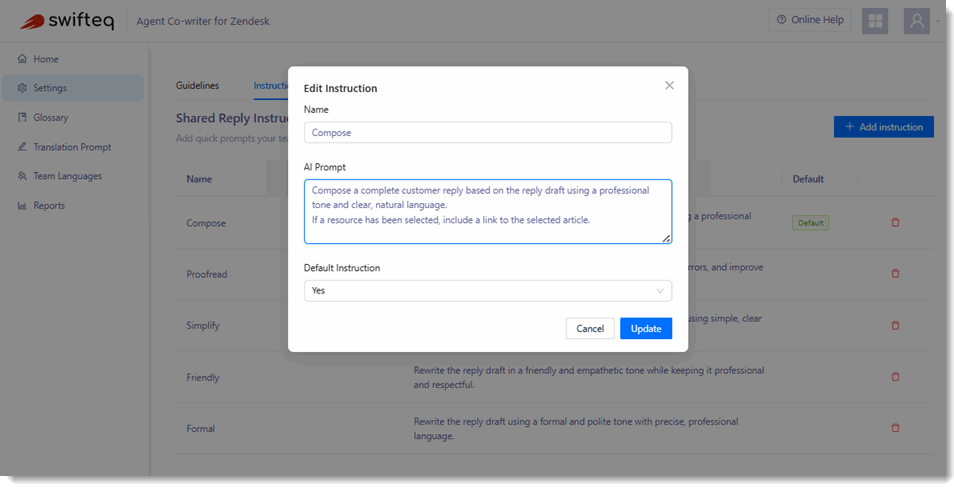Click the Cancel button
Image resolution: width=954 pixels, height=487 pixels.
[x=590, y=329]
